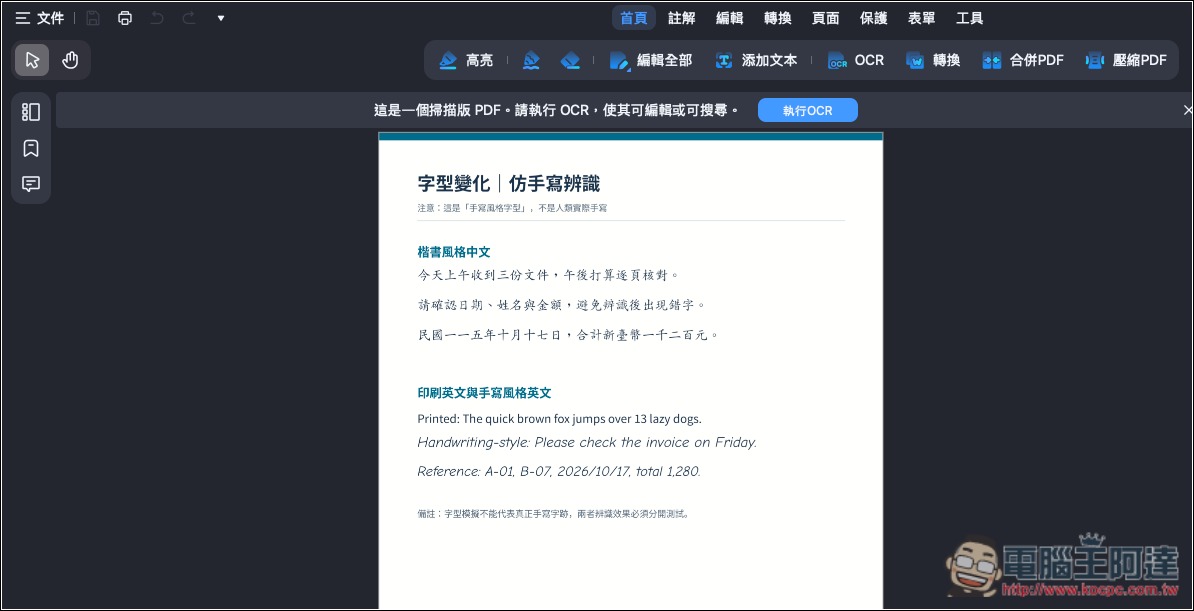Click the line 今天上午收到三份文件
Screen dimensions: 1194x611
point(547,275)
